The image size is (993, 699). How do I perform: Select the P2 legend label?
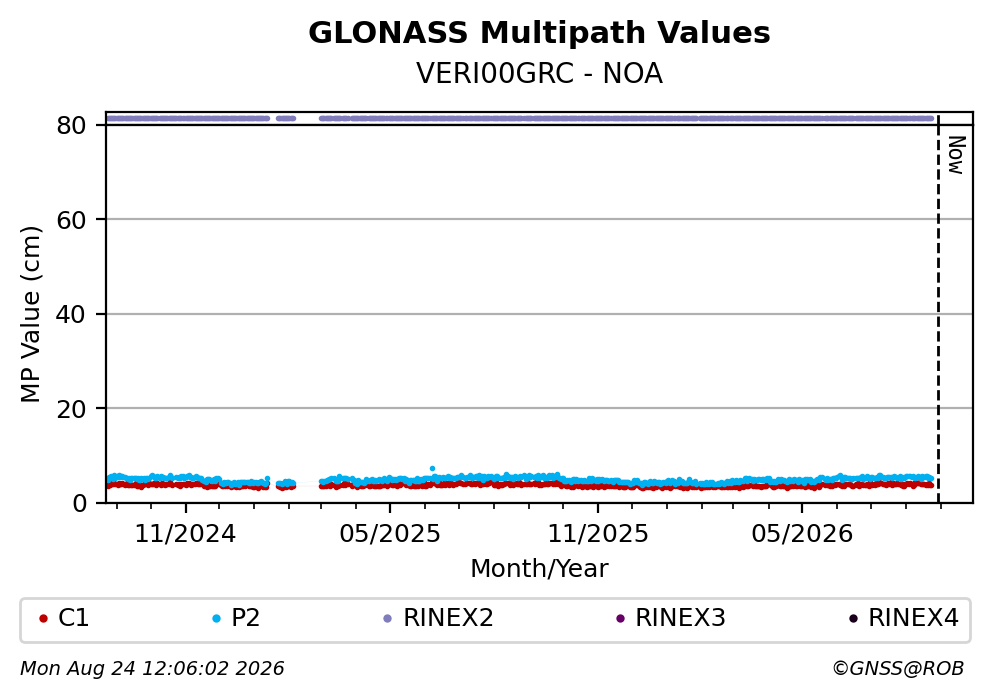[246, 618]
